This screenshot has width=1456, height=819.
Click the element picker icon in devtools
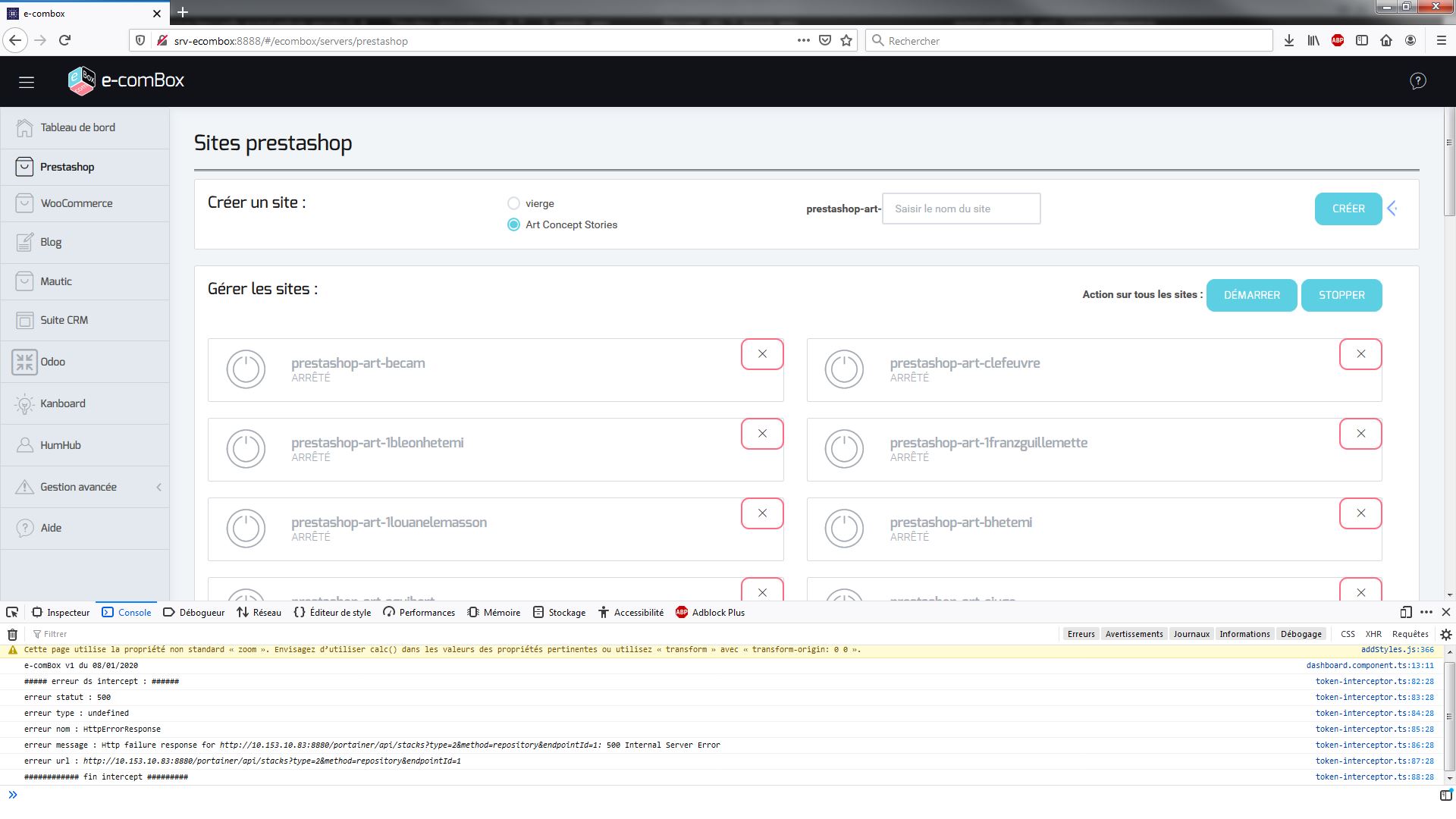point(12,612)
